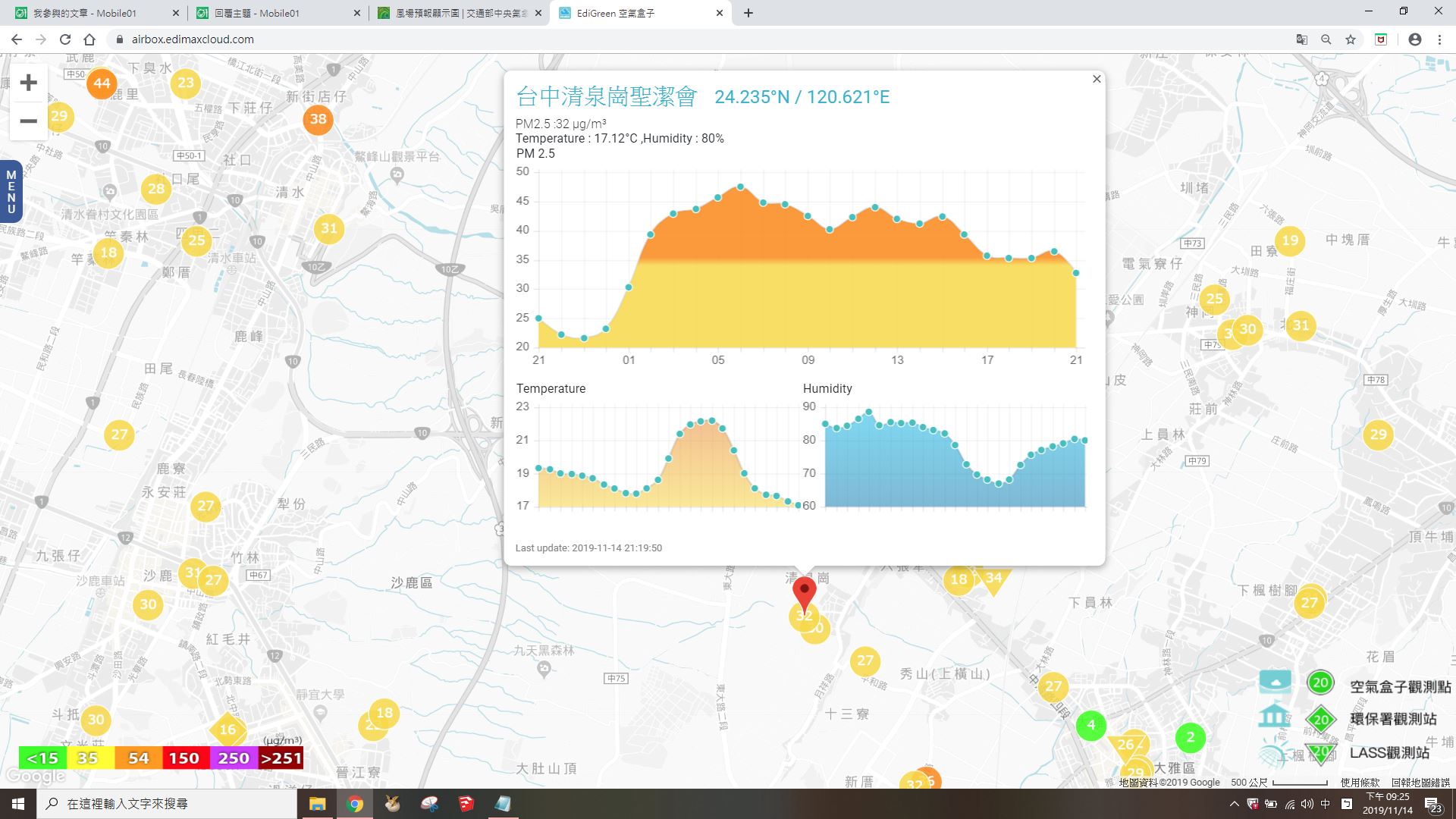Toggle LASS觀測站 layer in legend
The image size is (1456, 819).
(x=1389, y=752)
